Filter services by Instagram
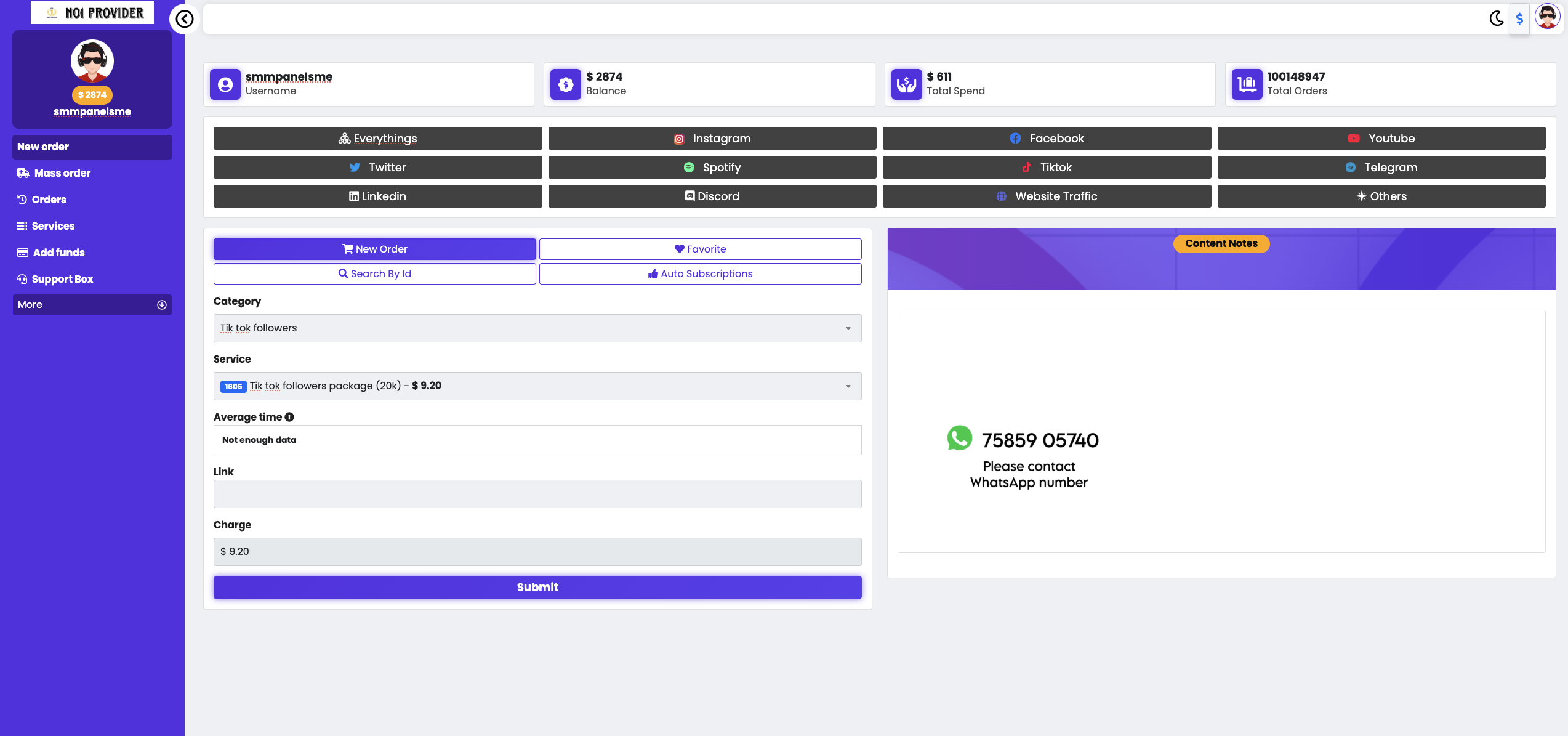 pos(712,139)
